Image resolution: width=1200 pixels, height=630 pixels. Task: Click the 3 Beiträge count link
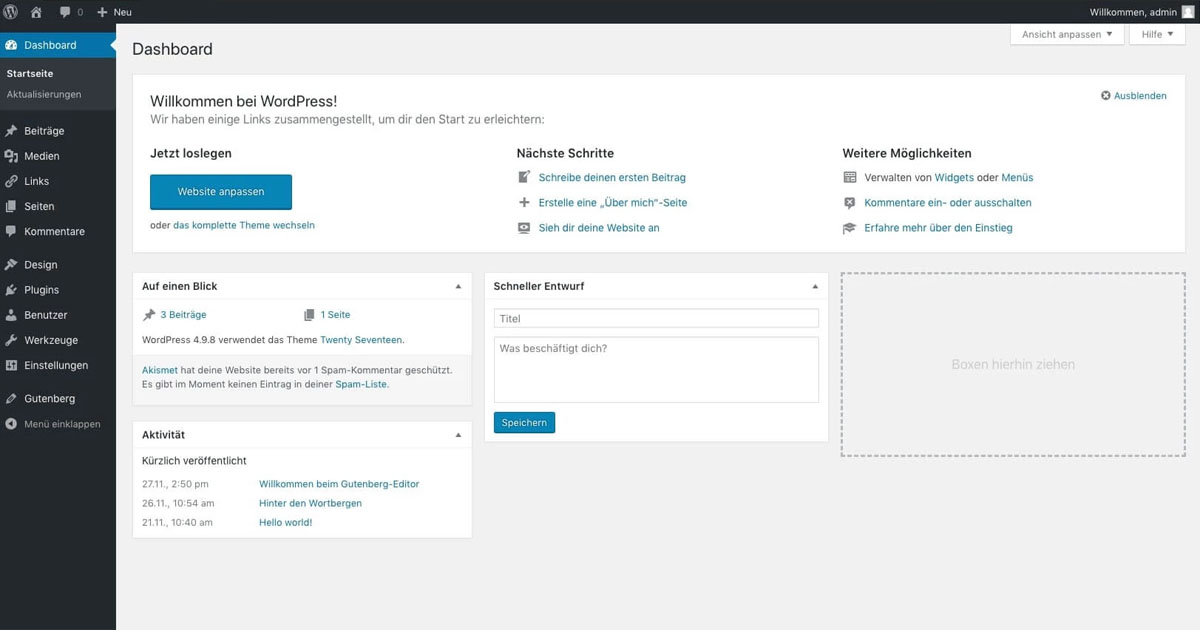[183, 314]
